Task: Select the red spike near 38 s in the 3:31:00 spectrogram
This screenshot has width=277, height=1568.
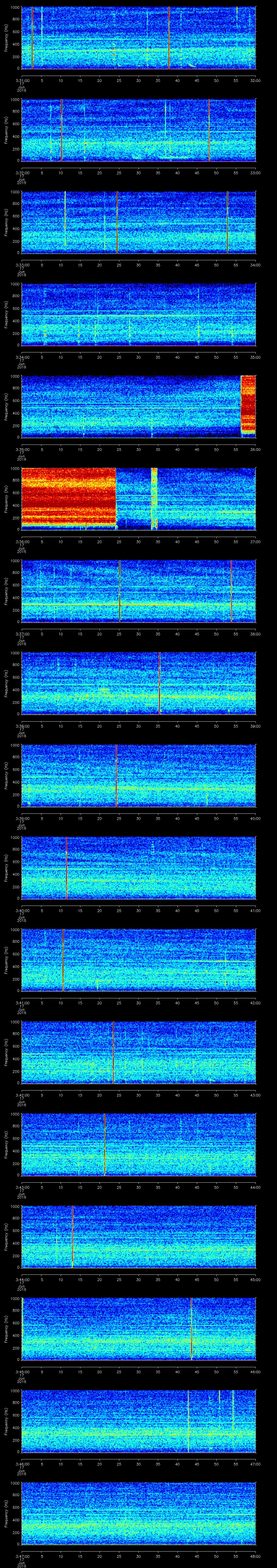Action: (x=169, y=38)
